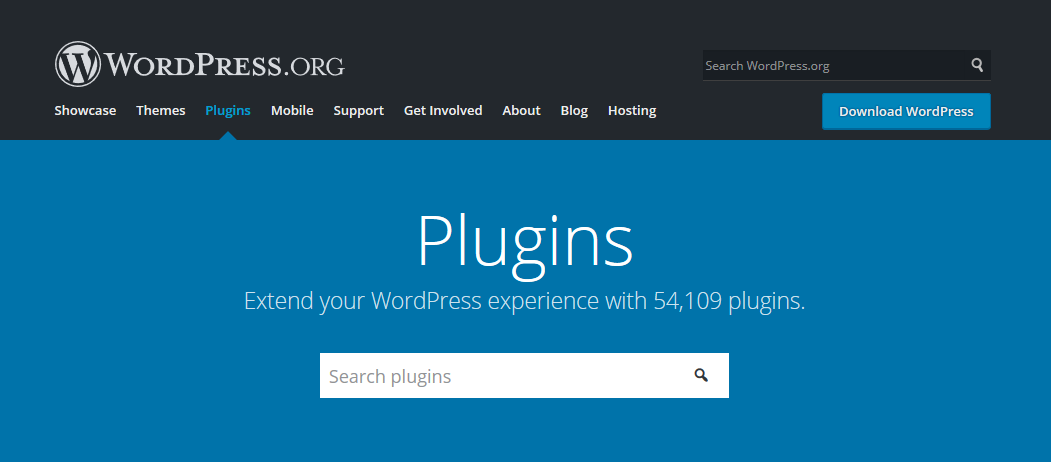1051x465 pixels.
Task: Open the Get Involved page
Action: click(x=443, y=111)
